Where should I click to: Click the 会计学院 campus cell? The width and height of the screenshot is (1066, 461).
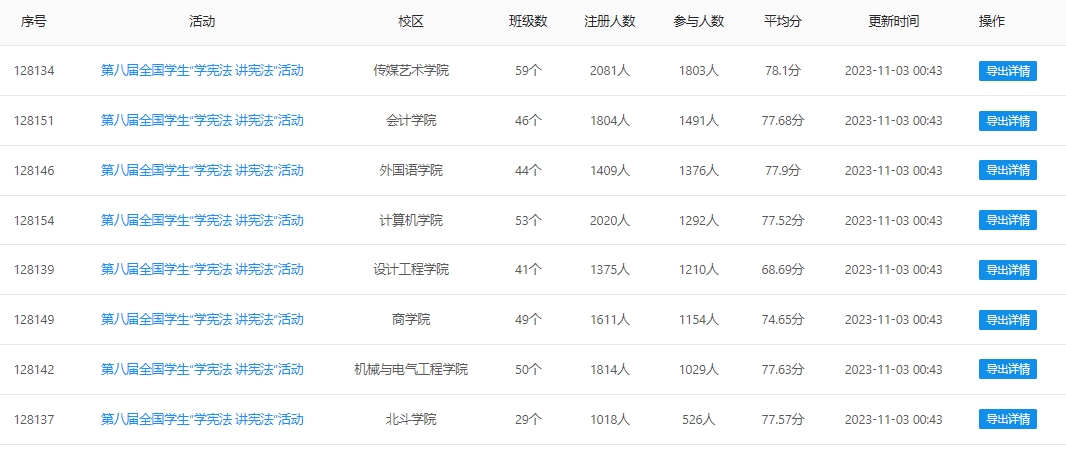click(x=411, y=120)
